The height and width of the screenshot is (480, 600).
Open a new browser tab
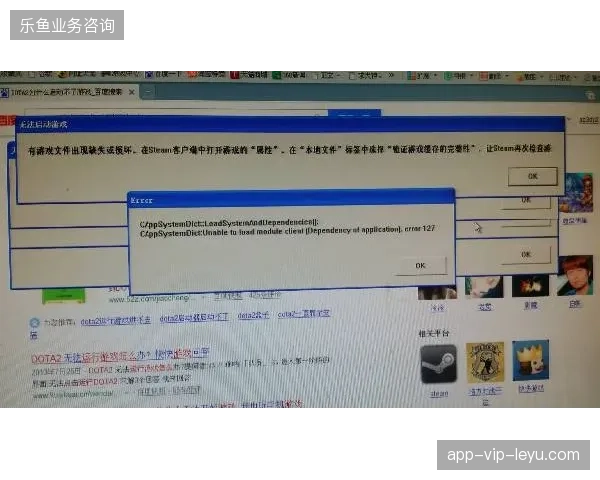click(148, 91)
